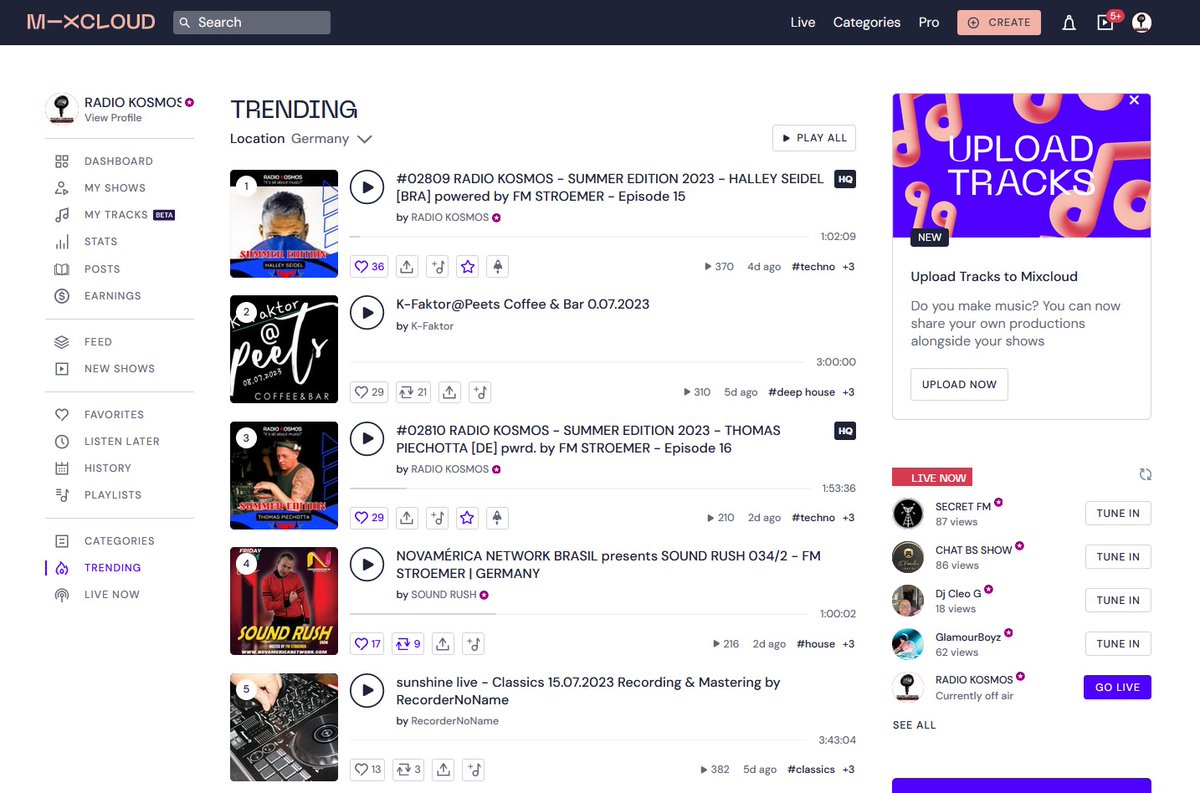Share the sunshine live Classics show

coord(444,770)
